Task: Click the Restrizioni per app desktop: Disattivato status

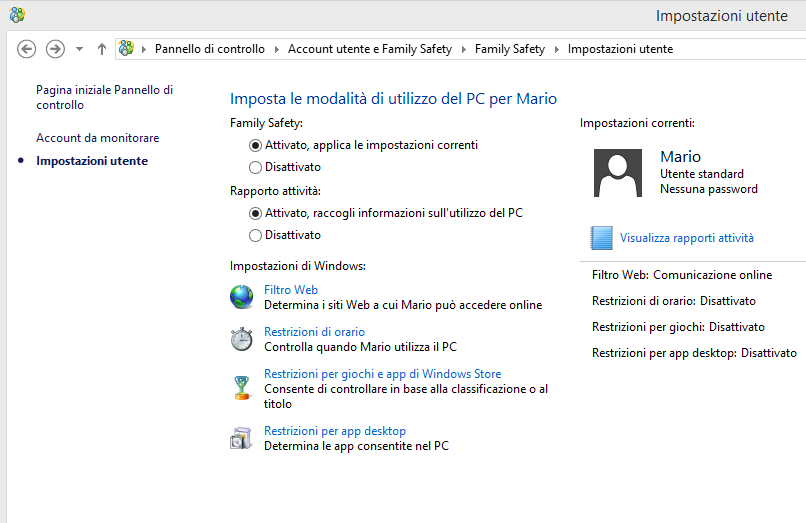Action: (x=694, y=353)
